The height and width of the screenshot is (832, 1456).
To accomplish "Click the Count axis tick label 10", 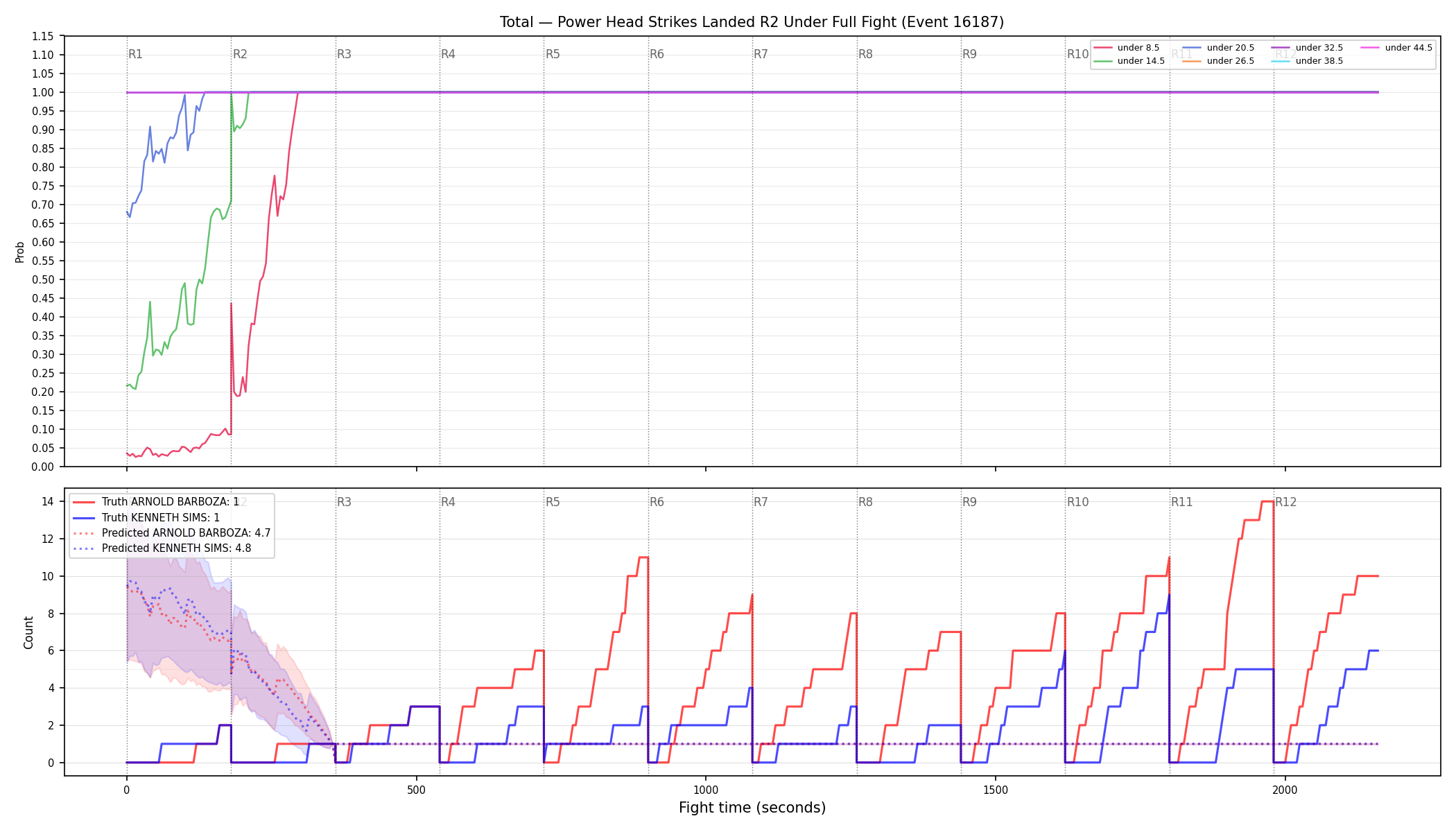I will (48, 576).
